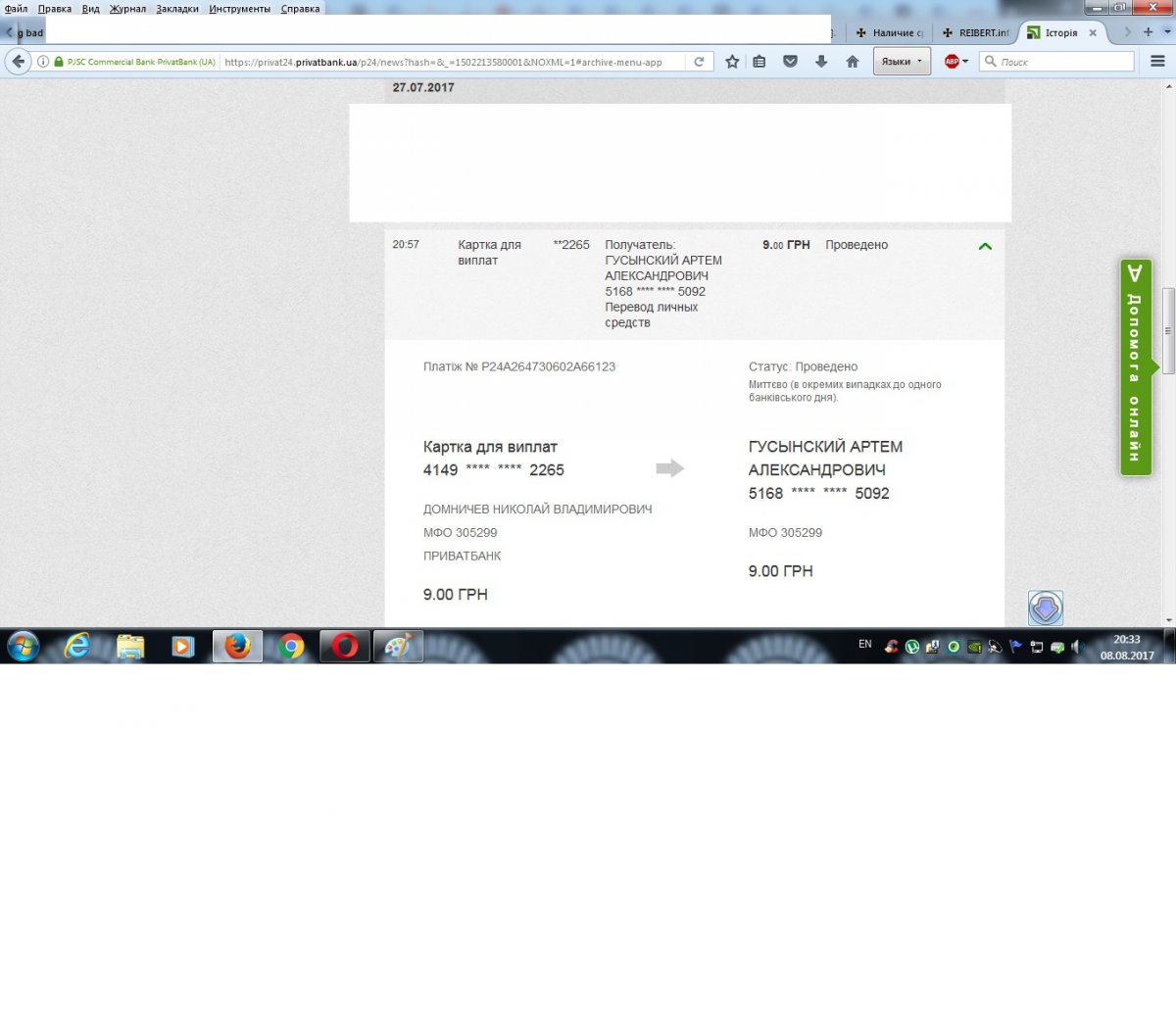Switch to the REIBERT.info tab
1176x1020 pixels.
(974, 32)
